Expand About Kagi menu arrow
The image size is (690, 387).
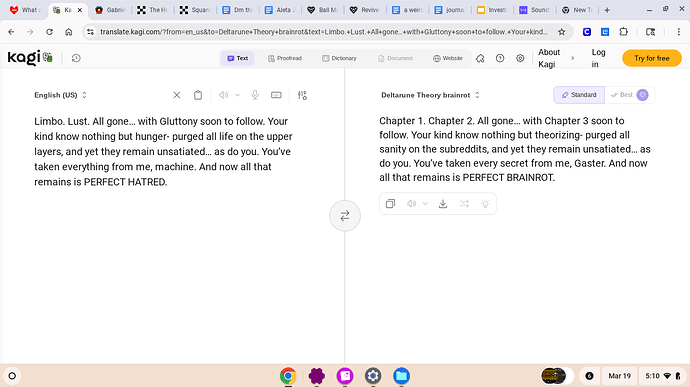tap(573, 58)
